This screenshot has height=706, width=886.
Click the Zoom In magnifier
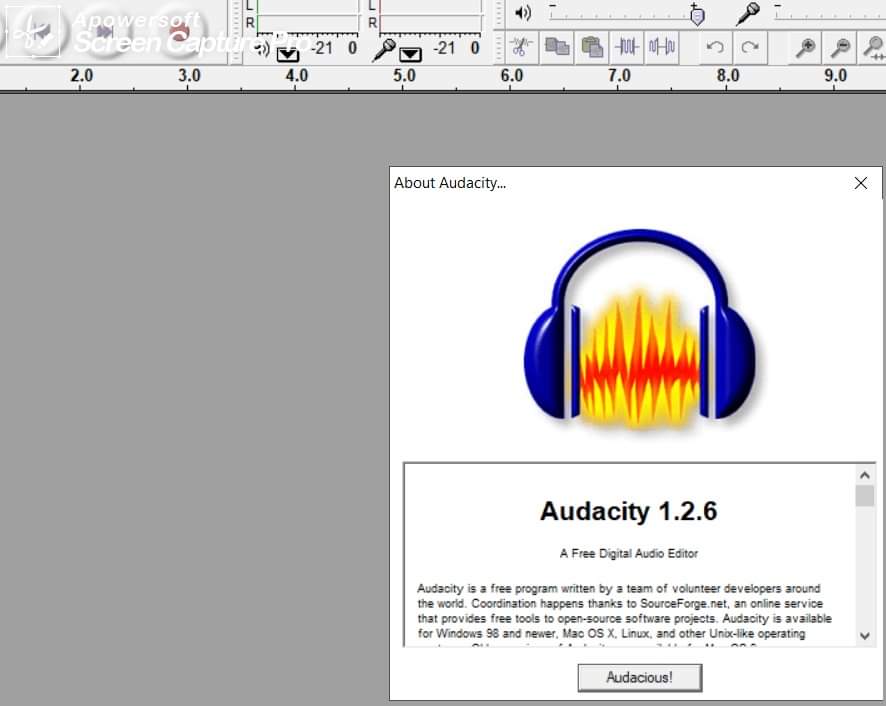coord(805,47)
